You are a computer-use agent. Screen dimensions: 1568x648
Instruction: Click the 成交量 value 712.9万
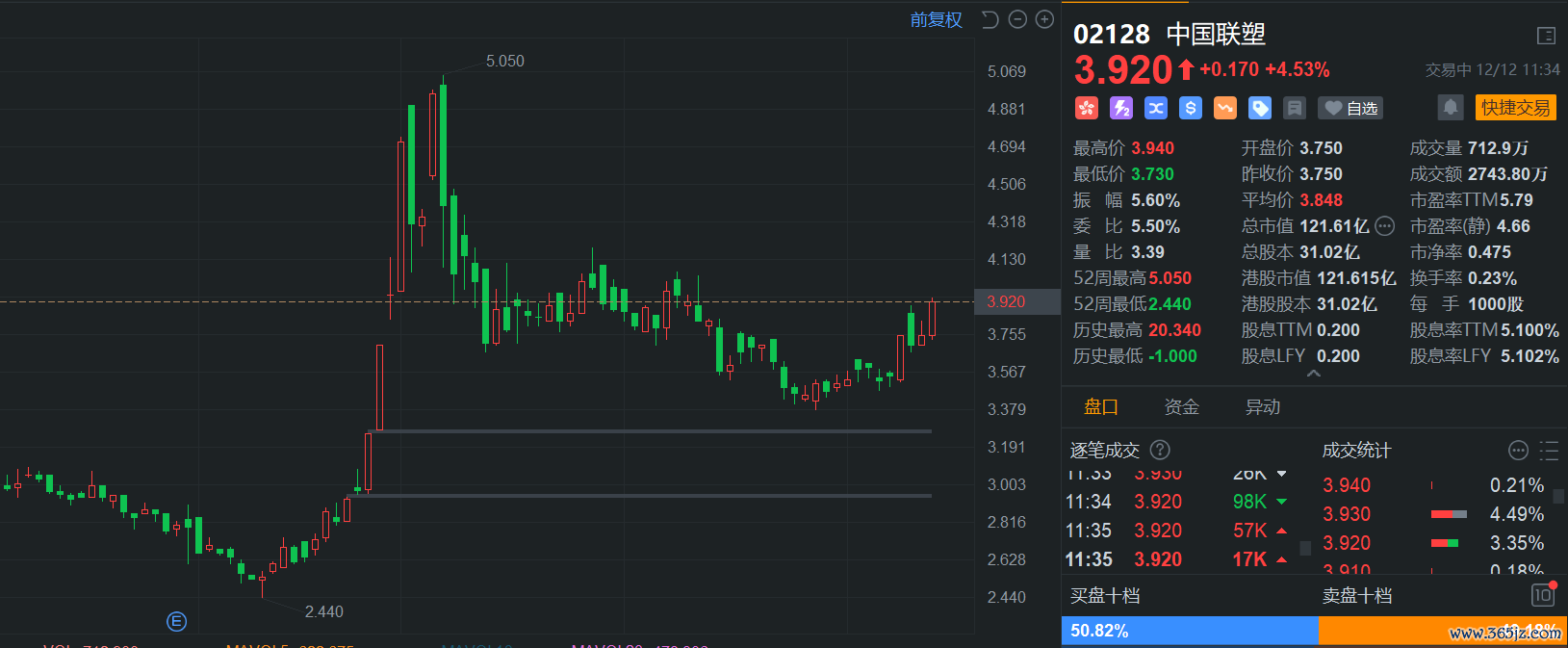click(x=1499, y=148)
